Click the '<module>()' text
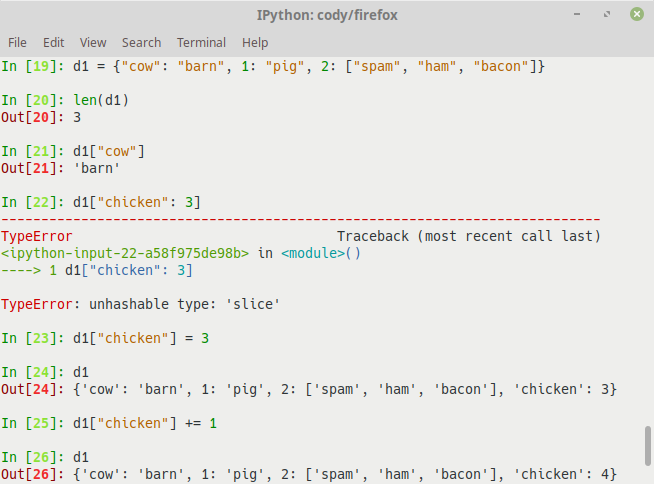 321,253
